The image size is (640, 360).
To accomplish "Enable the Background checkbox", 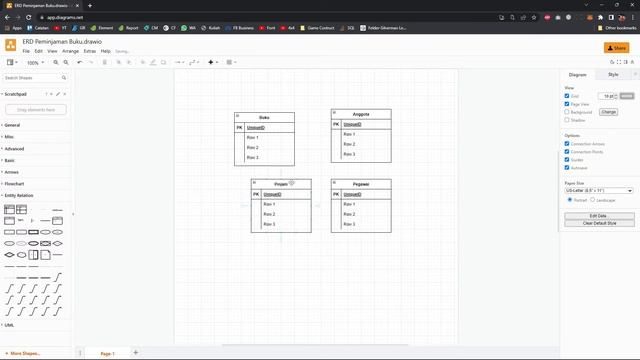I will 567,112.
